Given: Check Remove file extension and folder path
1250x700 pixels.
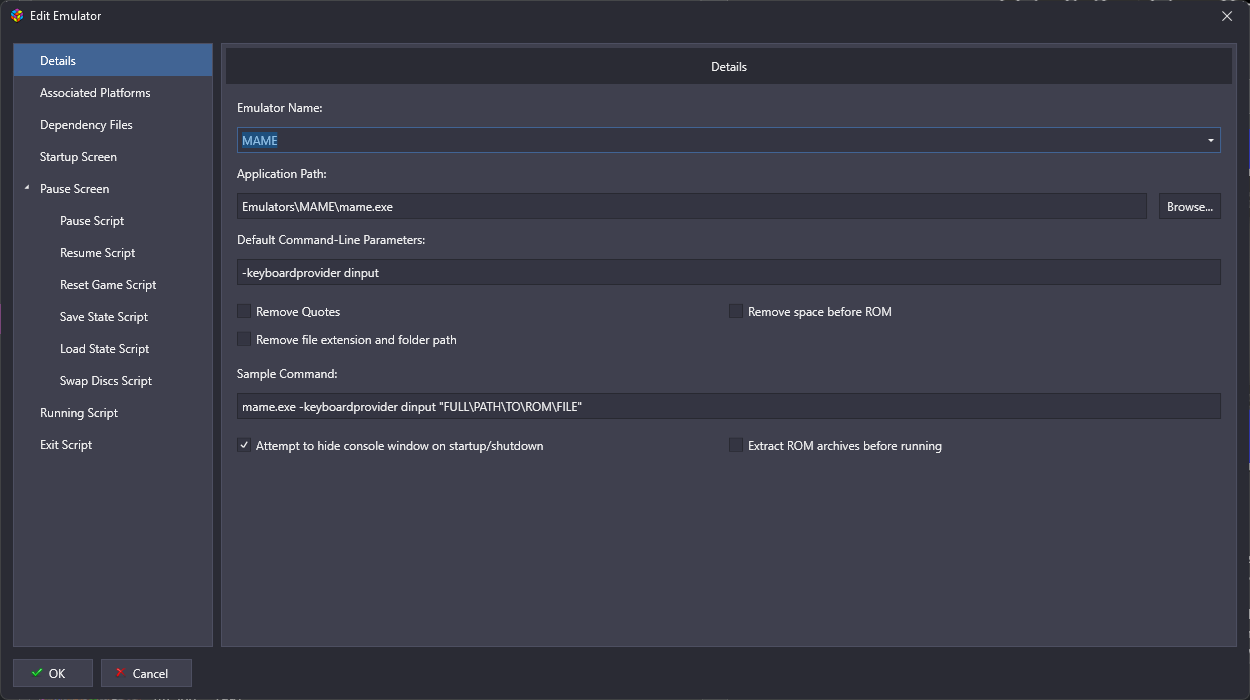Looking at the screenshot, I should (x=244, y=339).
